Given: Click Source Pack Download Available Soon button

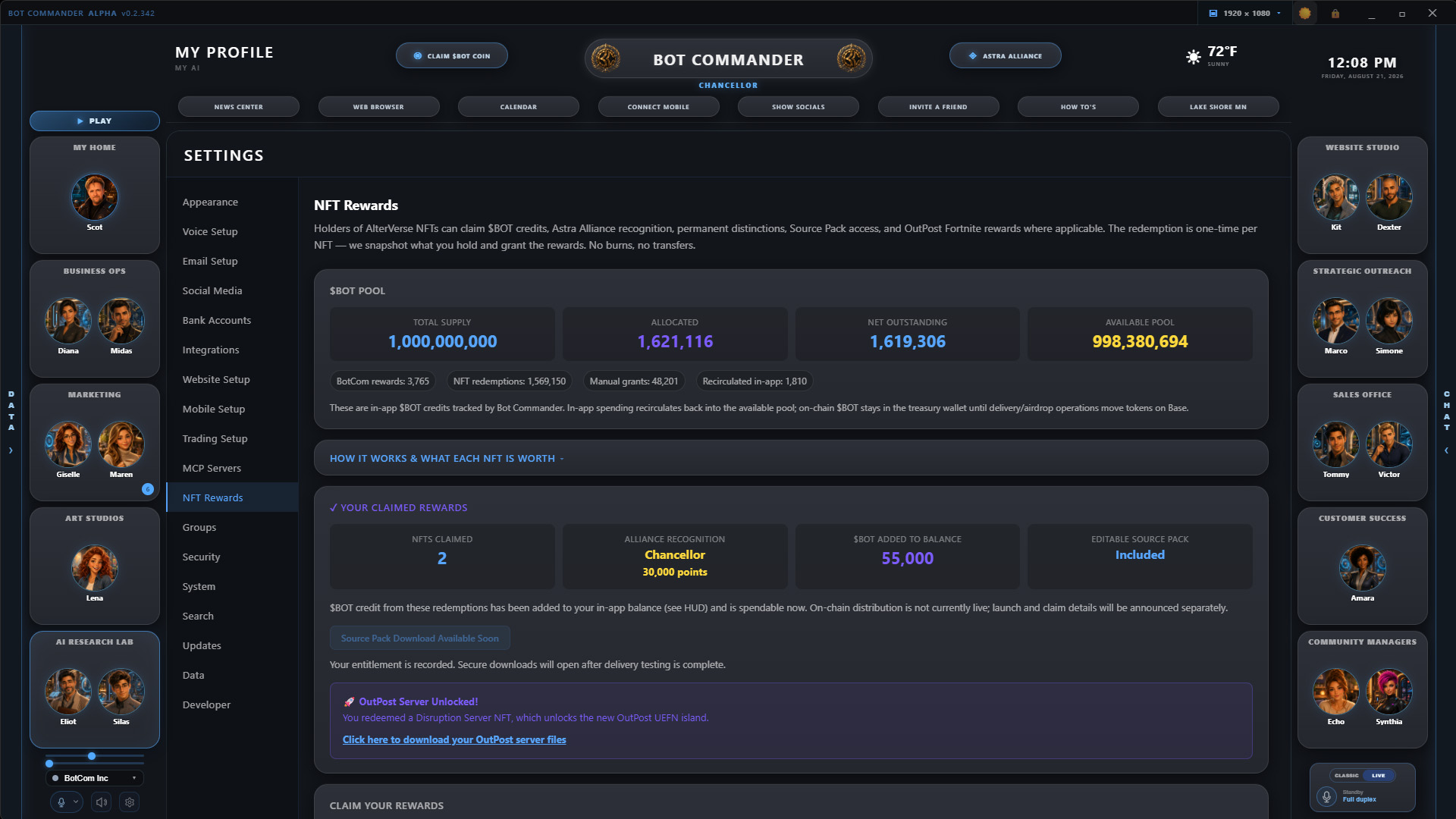Looking at the screenshot, I should 420,638.
